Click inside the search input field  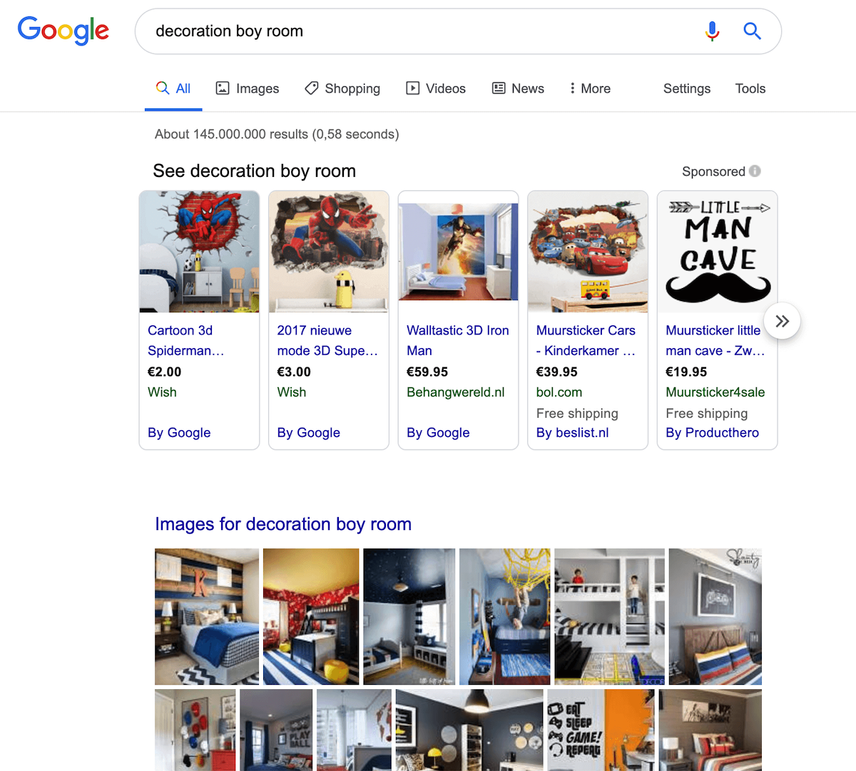[420, 31]
